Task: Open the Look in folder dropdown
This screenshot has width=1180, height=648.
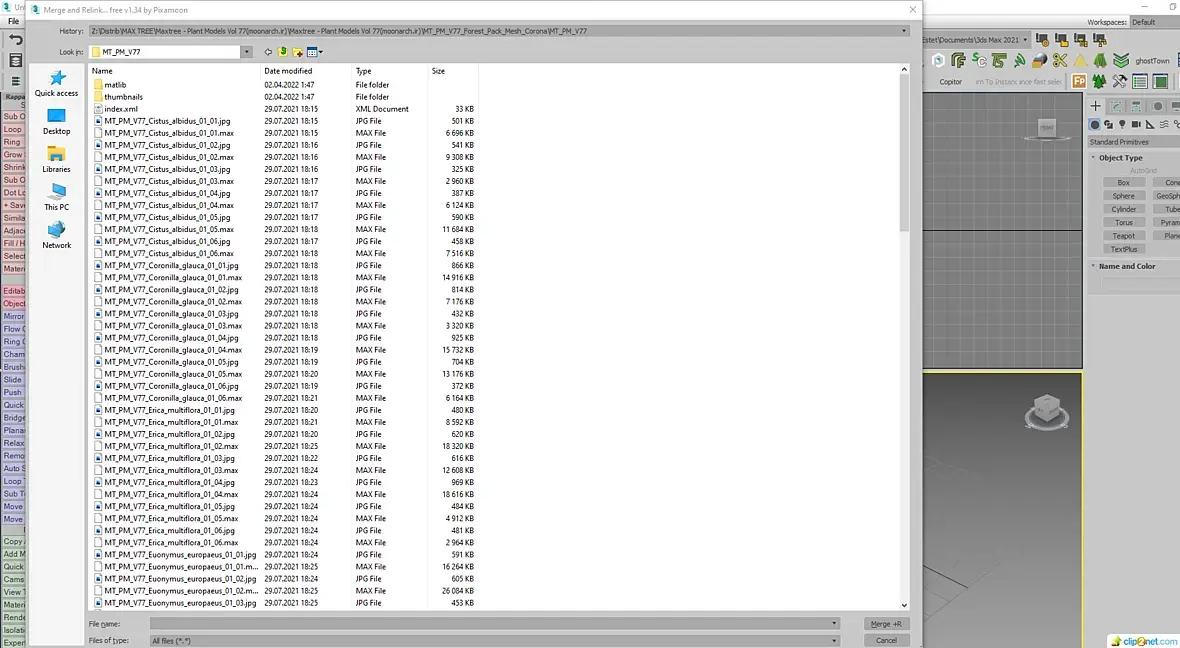Action: tap(246, 52)
